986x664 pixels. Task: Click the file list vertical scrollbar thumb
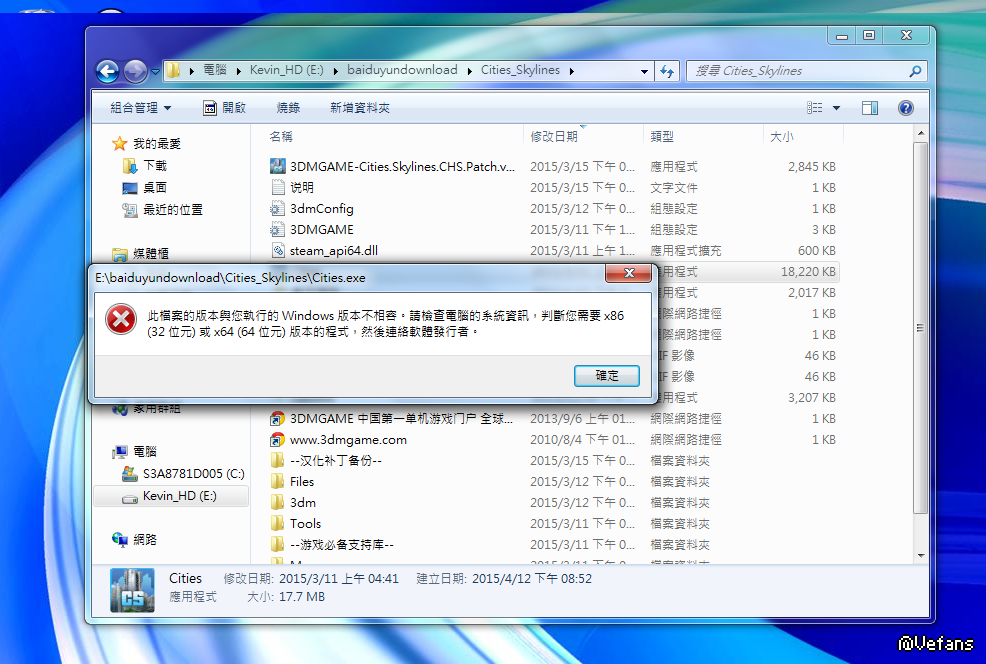[x=921, y=327]
